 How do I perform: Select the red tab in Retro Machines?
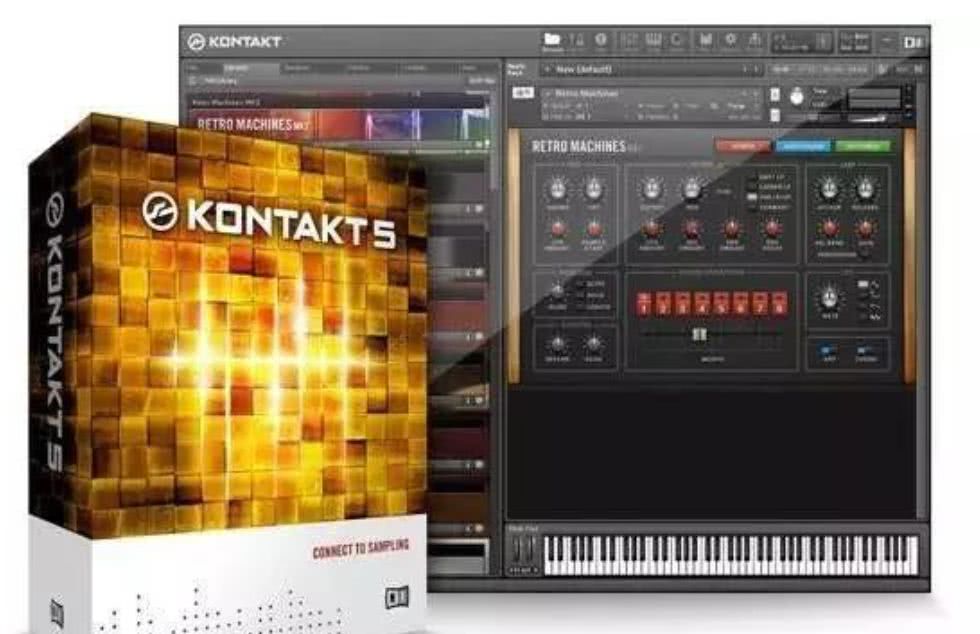(742, 146)
